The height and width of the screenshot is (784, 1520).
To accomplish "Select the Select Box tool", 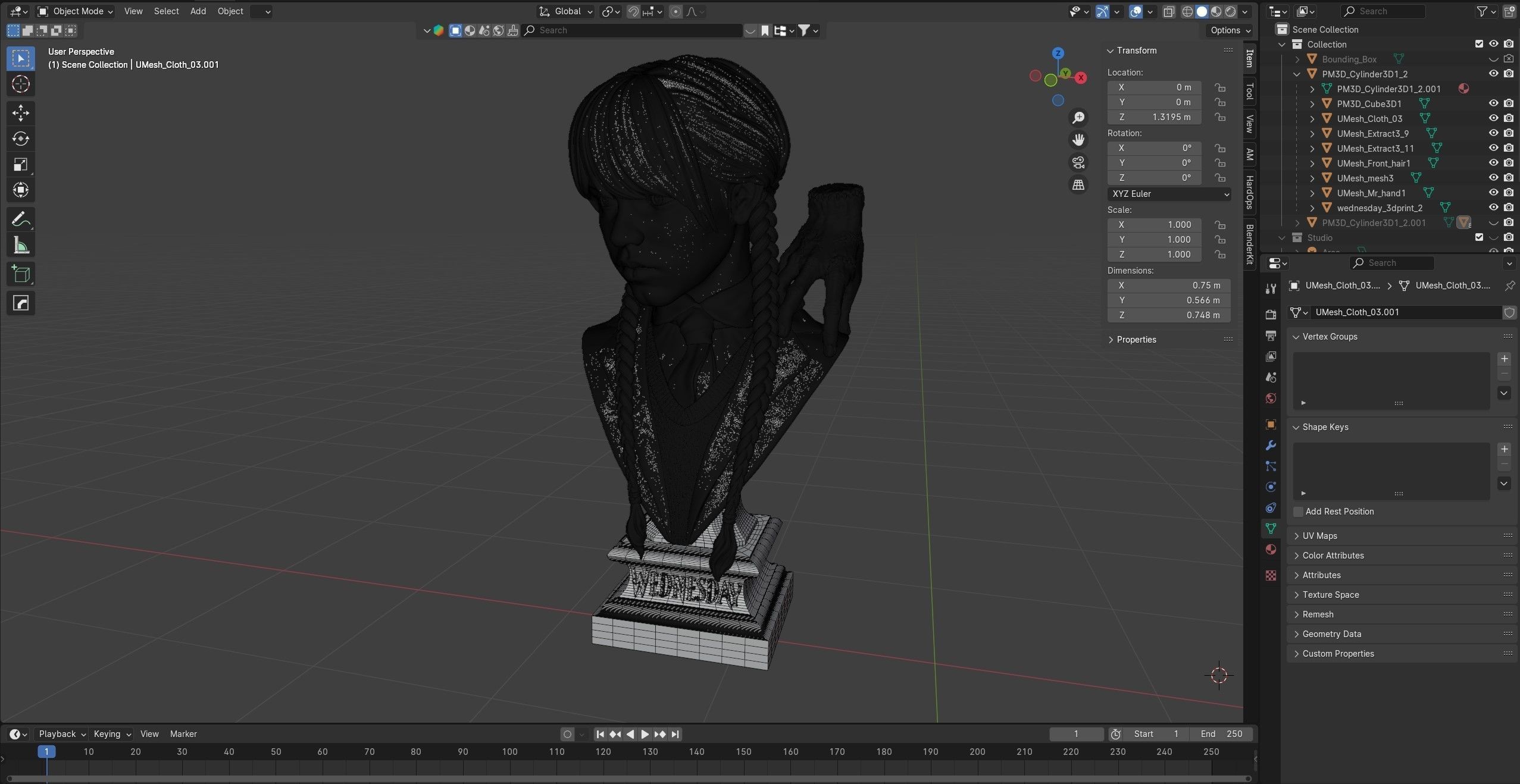I will point(21,58).
